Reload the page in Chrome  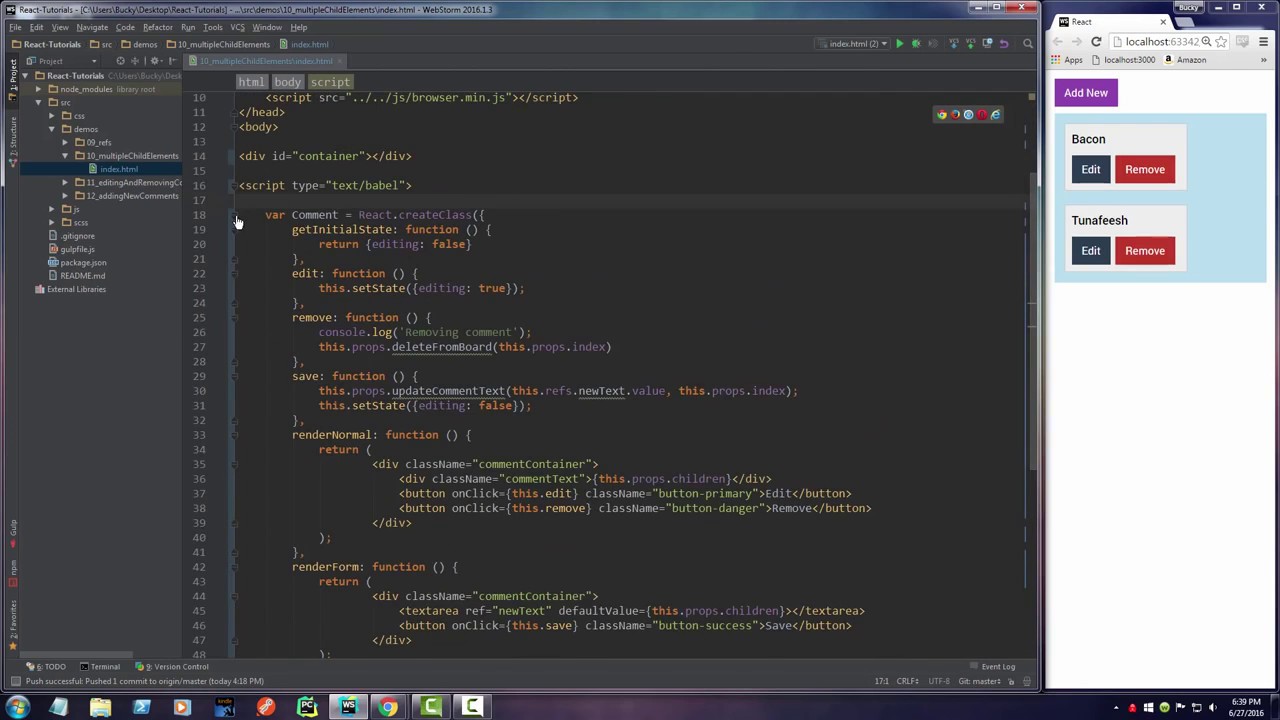1096,42
